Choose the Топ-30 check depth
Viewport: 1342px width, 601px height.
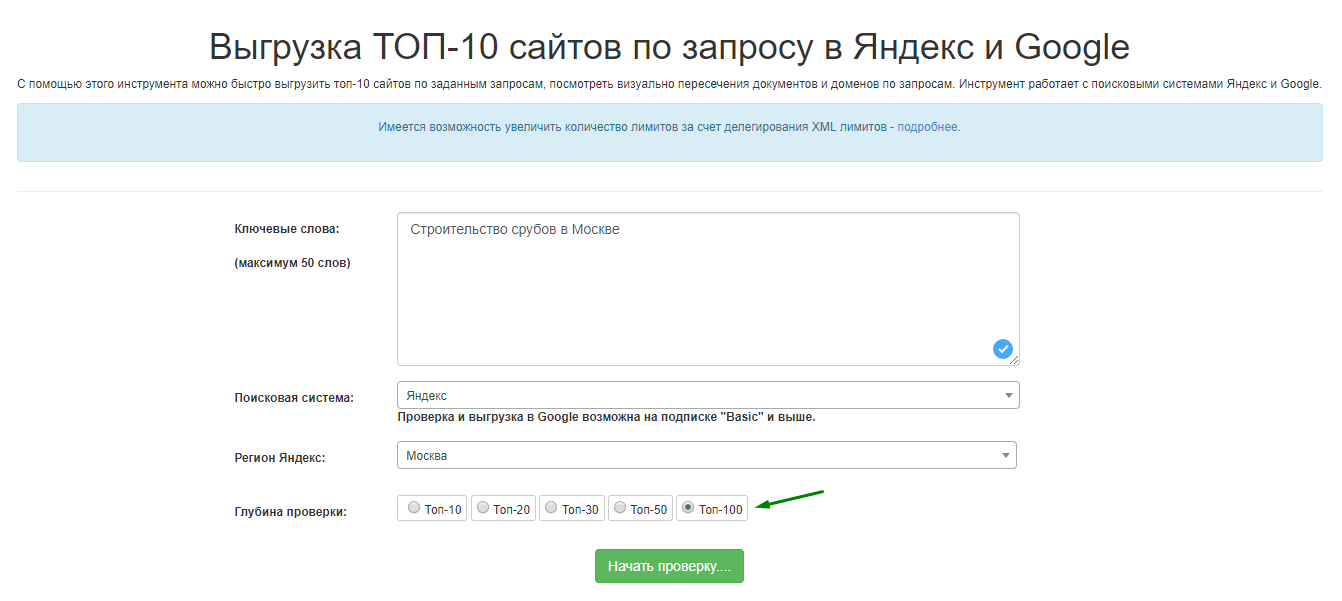[x=572, y=509]
